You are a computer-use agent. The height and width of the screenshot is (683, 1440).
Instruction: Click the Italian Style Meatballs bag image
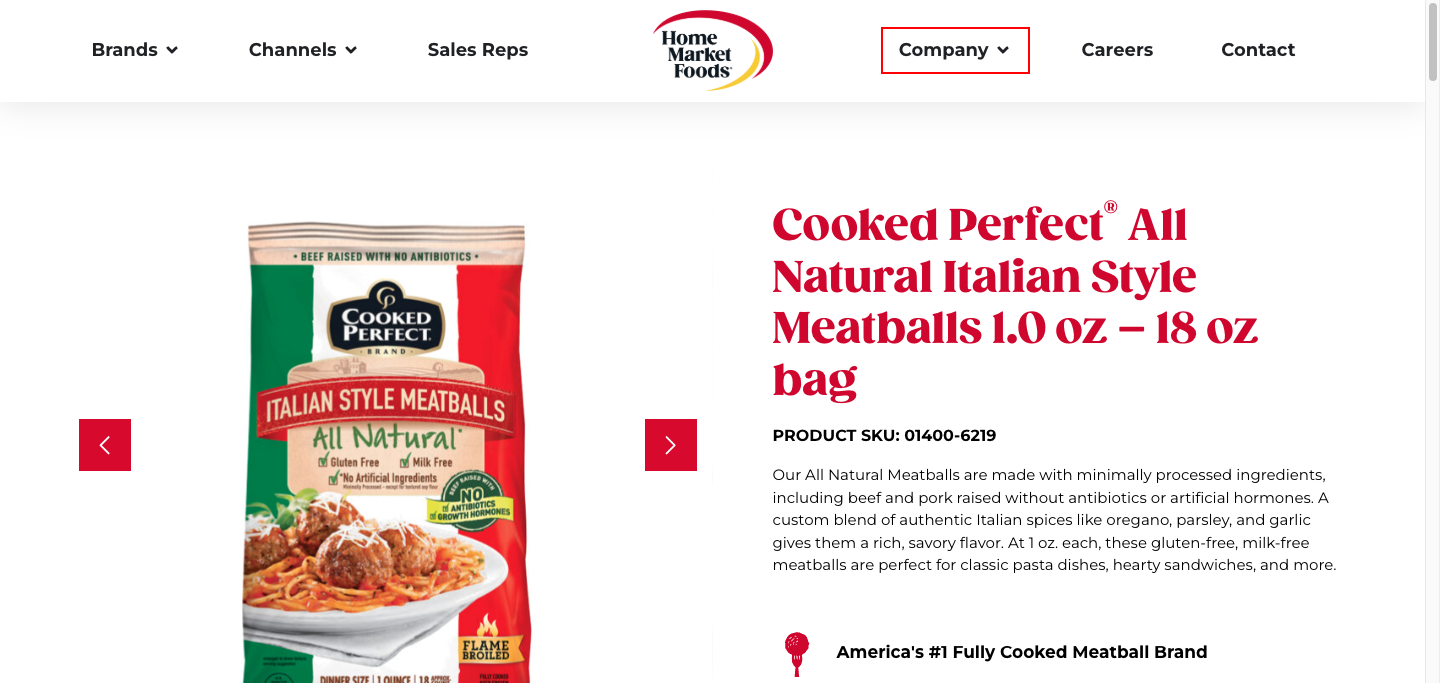tap(387, 450)
